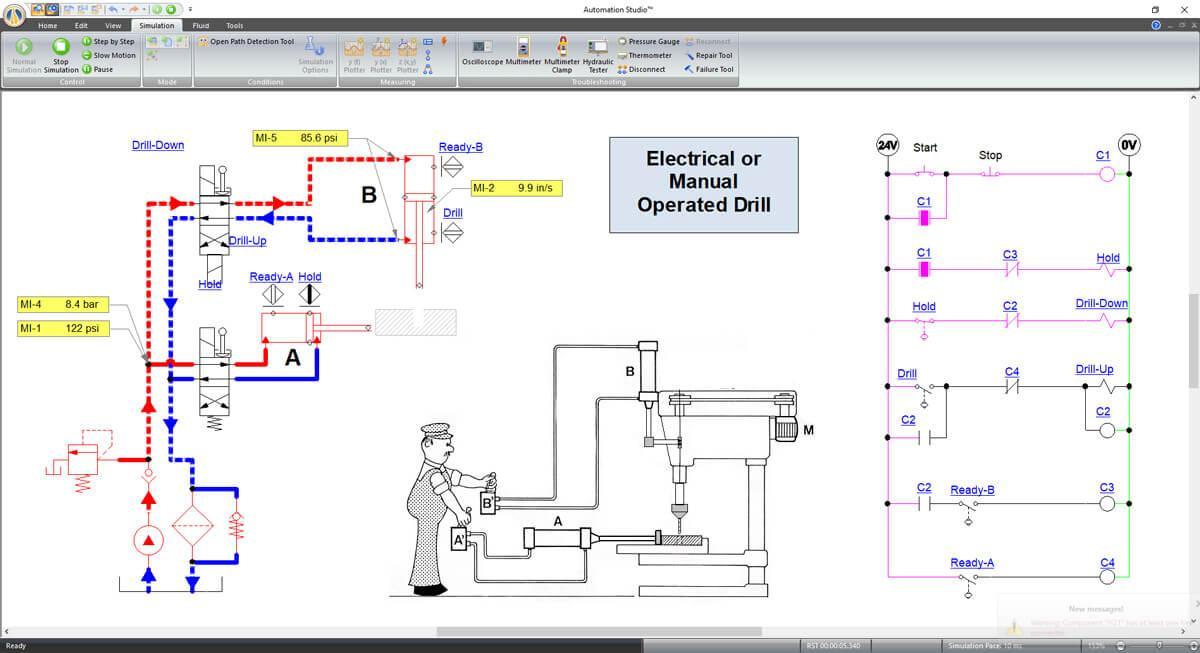This screenshot has height=653, width=1200.
Task: Click the Open Path Detection Tool button
Action: click(245, 41)
